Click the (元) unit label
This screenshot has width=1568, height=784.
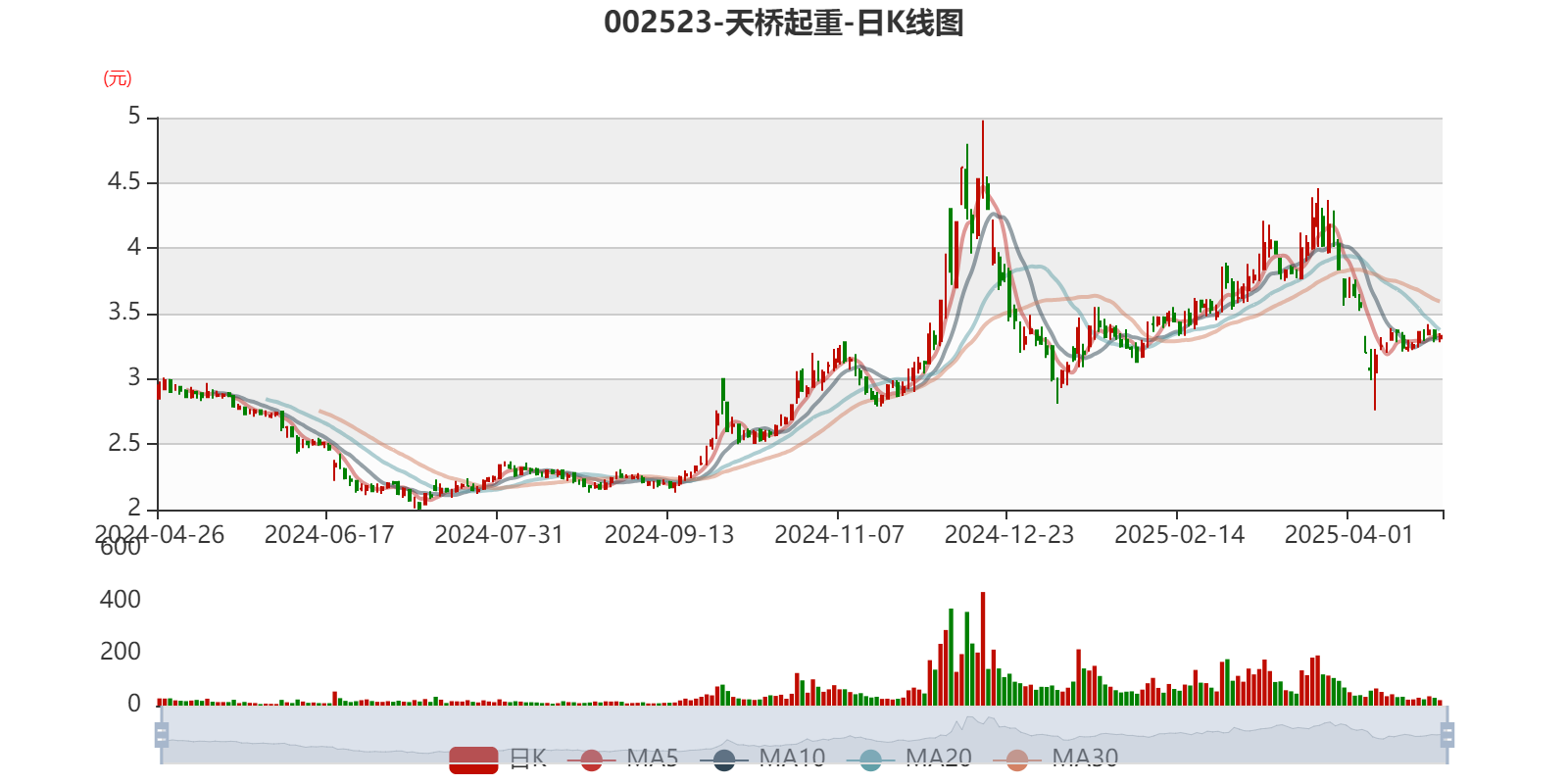pyautogui.click(x=118, y=78)
